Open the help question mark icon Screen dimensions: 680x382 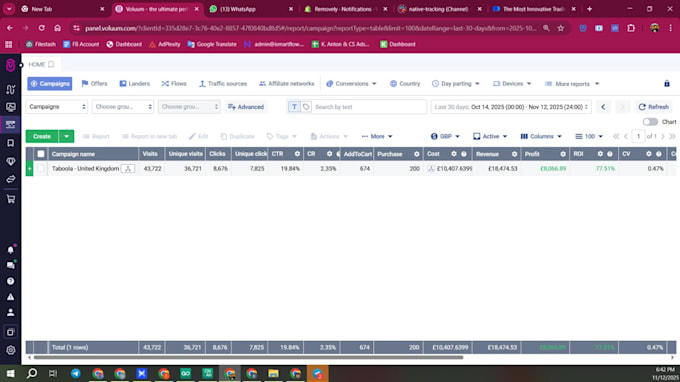tap(11, 281)
